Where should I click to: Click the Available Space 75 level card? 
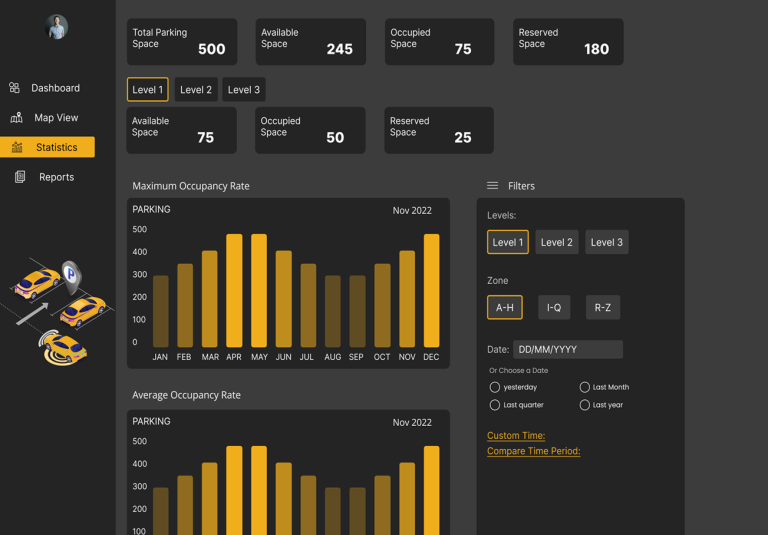(x=182, y=130)
